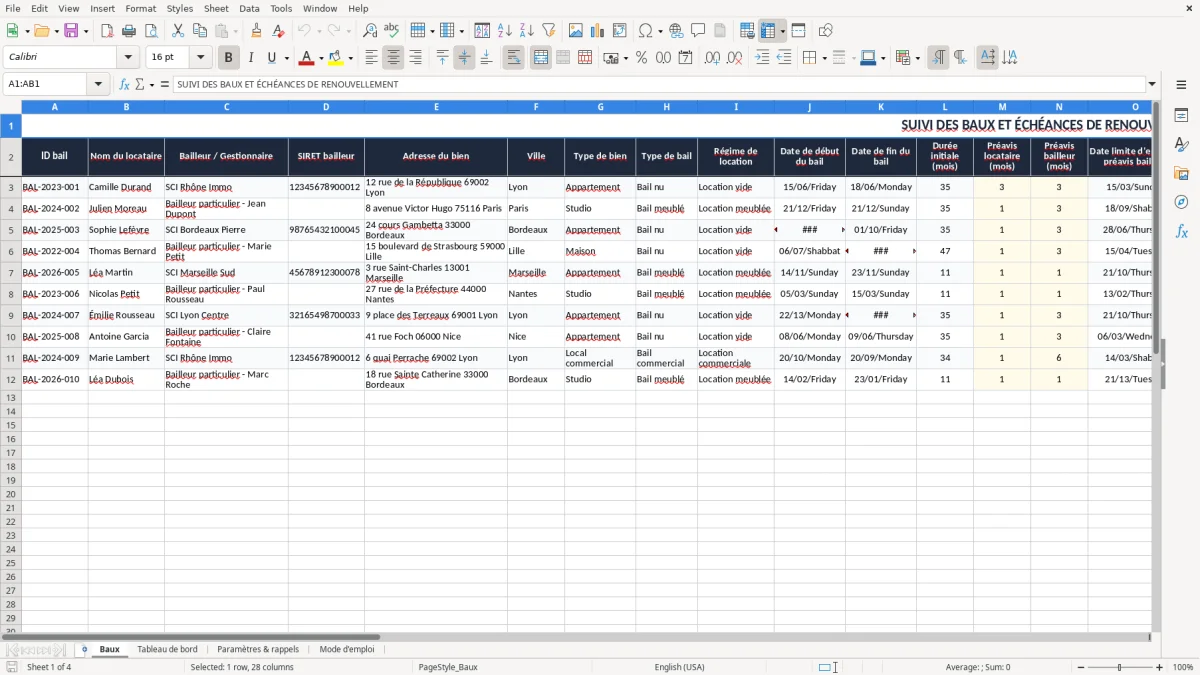Open Print Preview from the toolbar

click(151, 31)
